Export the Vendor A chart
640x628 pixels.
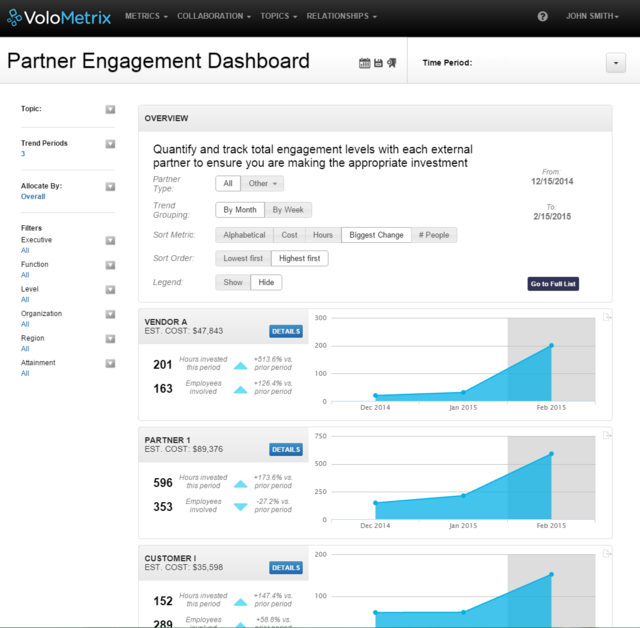point(607,317)
